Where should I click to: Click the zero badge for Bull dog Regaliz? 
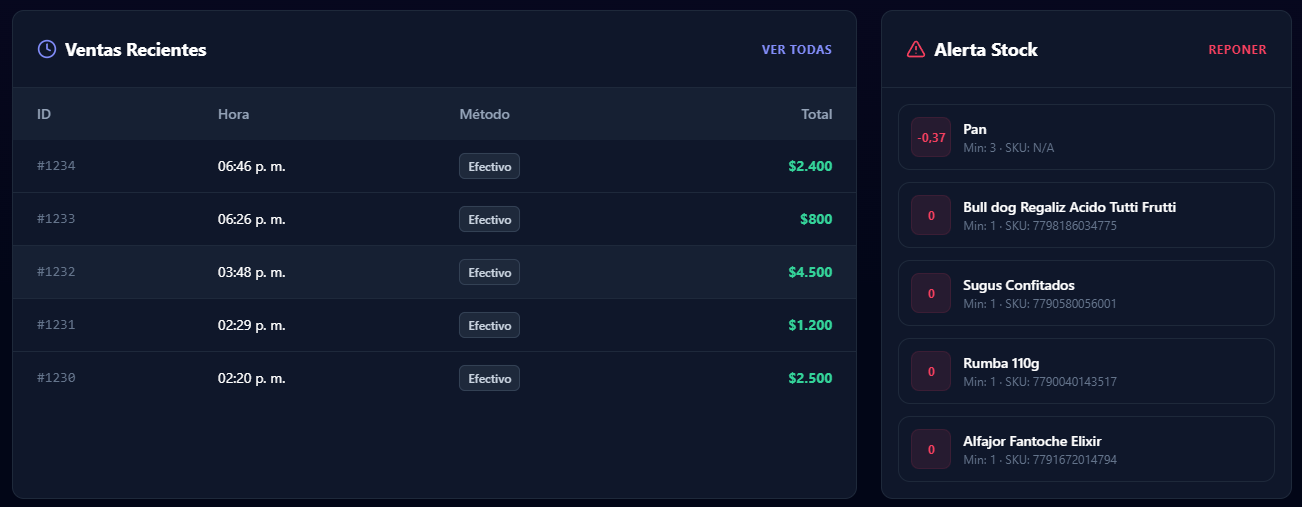[x=931, y=215]
